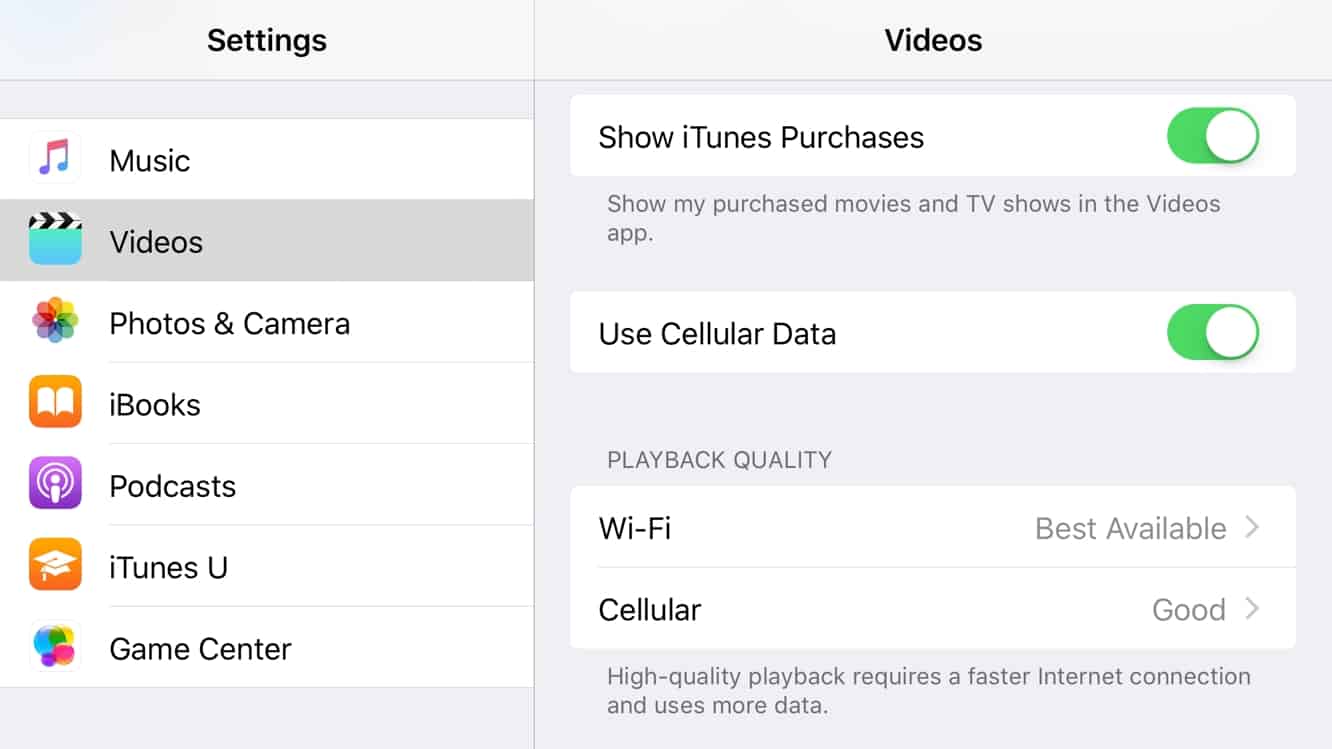The image size is (1332, 749).
Task: Open the Podcasts settings label
Action: [x=172, y=486]
